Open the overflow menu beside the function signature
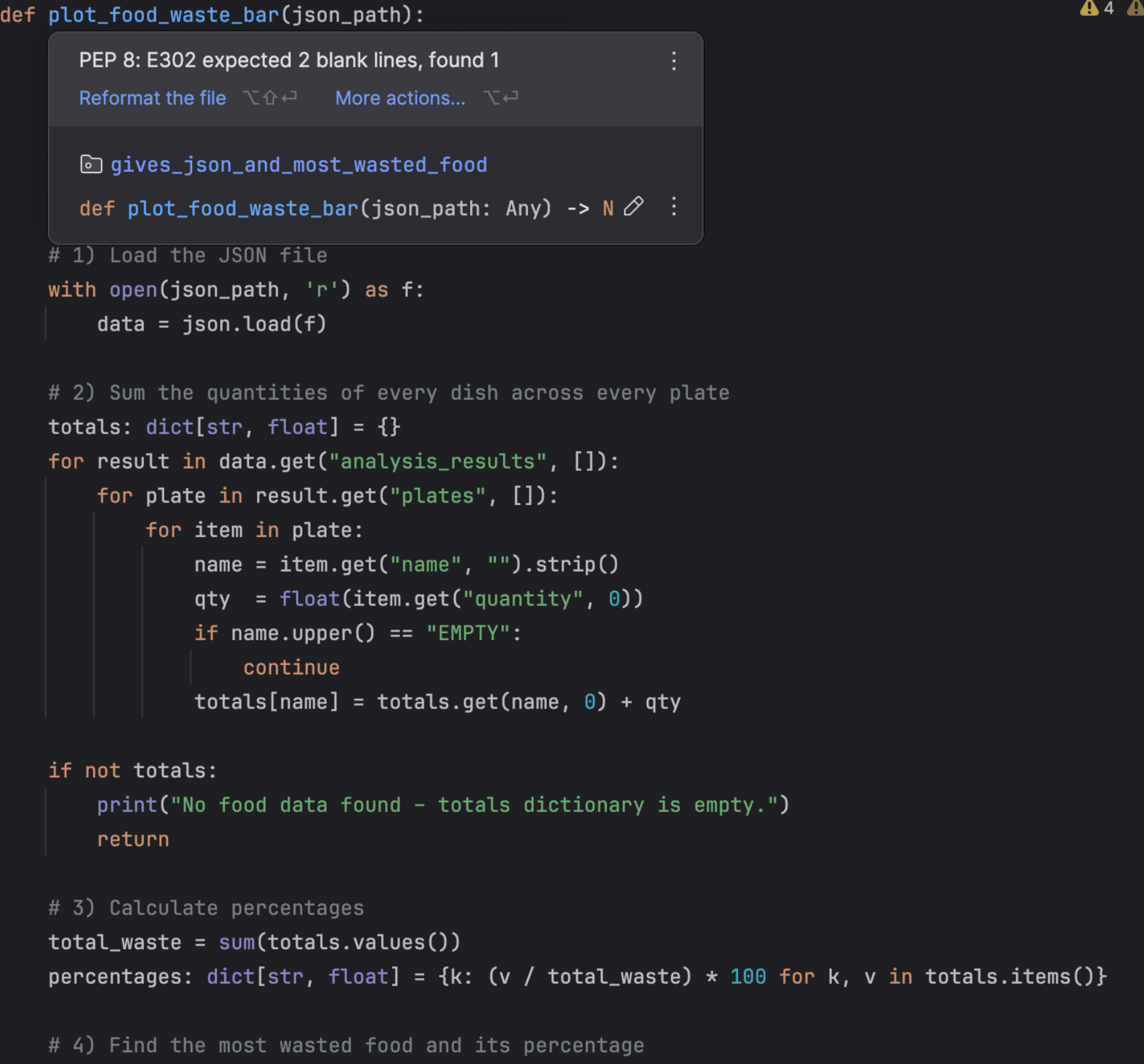Screen dimensions: 1144x1064 coord(674,208)
